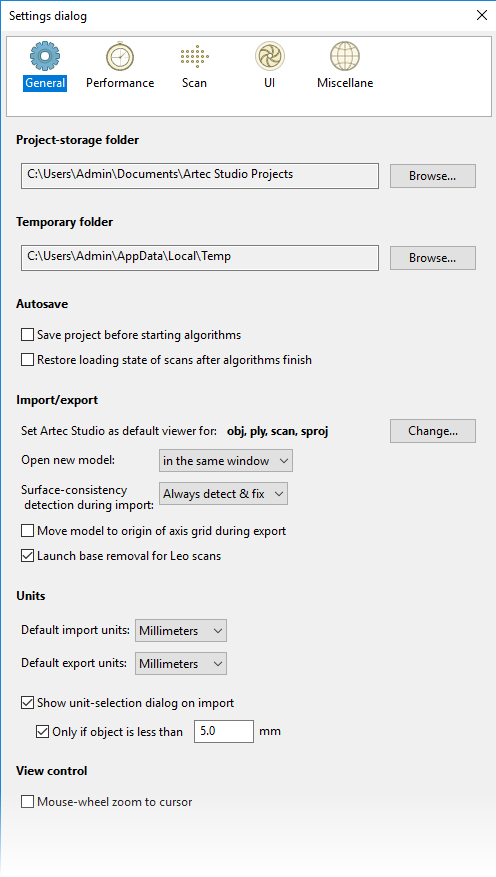Enable Save project before starting algorithms
The width and height of the screenshot is (496, 877).
pos(27,335)
